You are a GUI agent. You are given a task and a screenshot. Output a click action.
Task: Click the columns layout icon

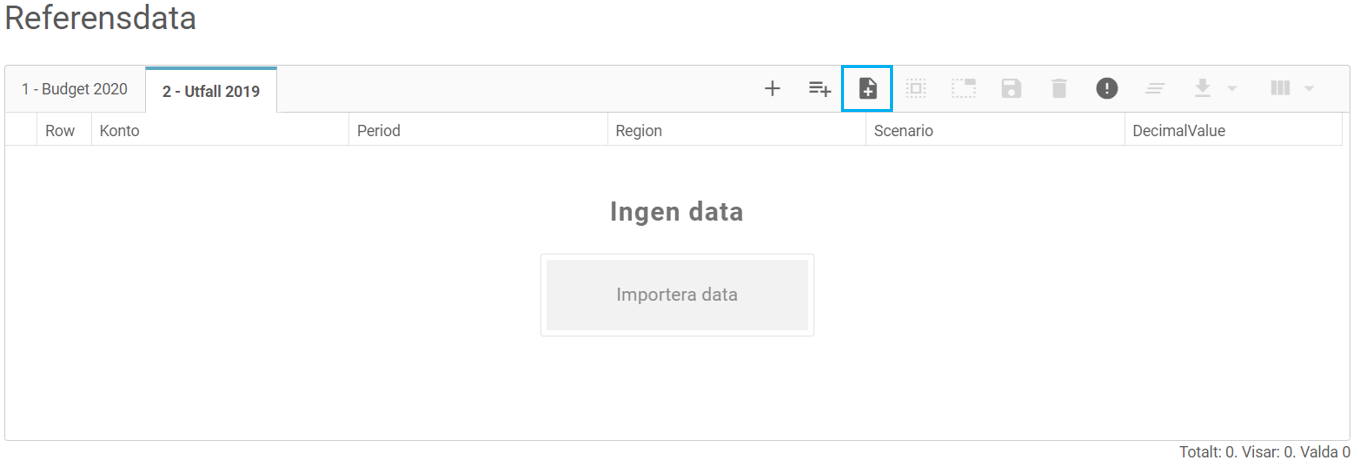pyautogui.click(x=1280, y=89)
